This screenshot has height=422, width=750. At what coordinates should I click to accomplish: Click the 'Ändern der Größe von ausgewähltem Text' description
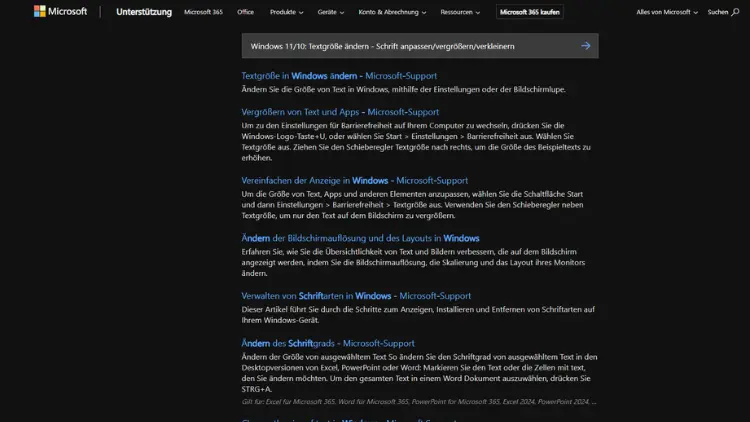pyautogui.click(x=419, y=373)
